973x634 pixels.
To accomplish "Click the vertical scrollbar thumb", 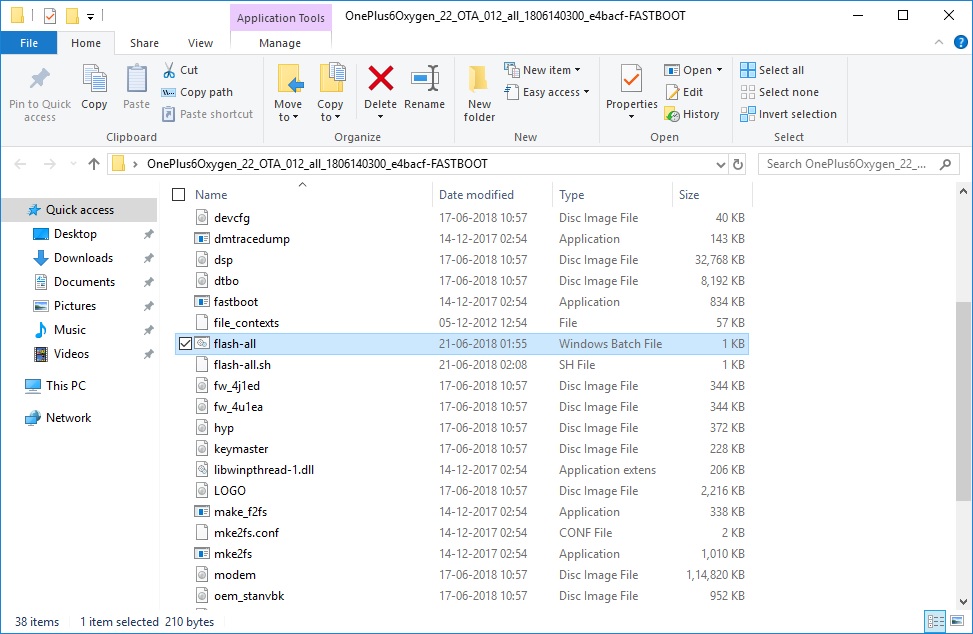I will pyautogui.click(x=963, y=401).
